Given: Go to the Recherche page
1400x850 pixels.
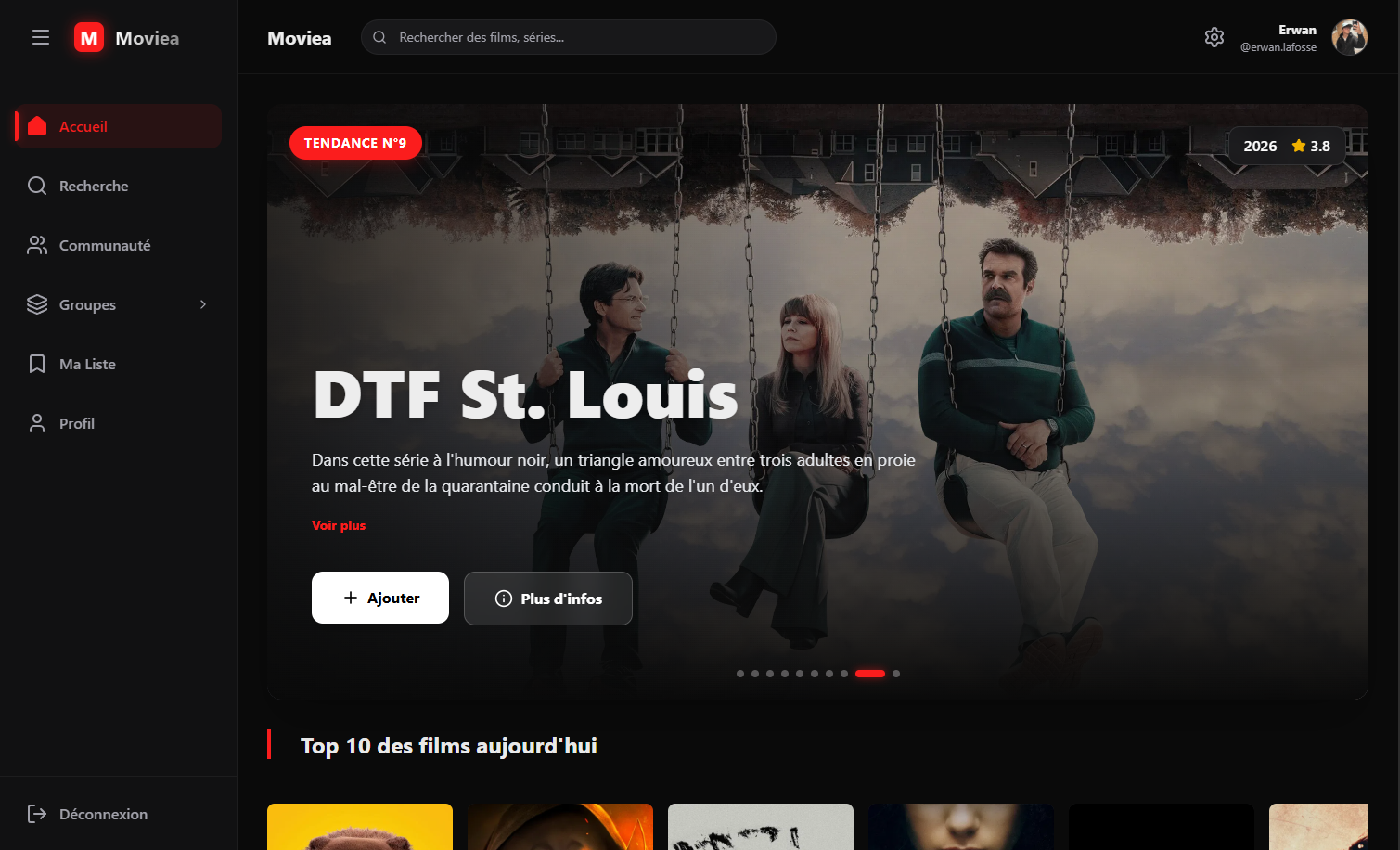Looking at the screenshot, I should [x=93, y=186].
